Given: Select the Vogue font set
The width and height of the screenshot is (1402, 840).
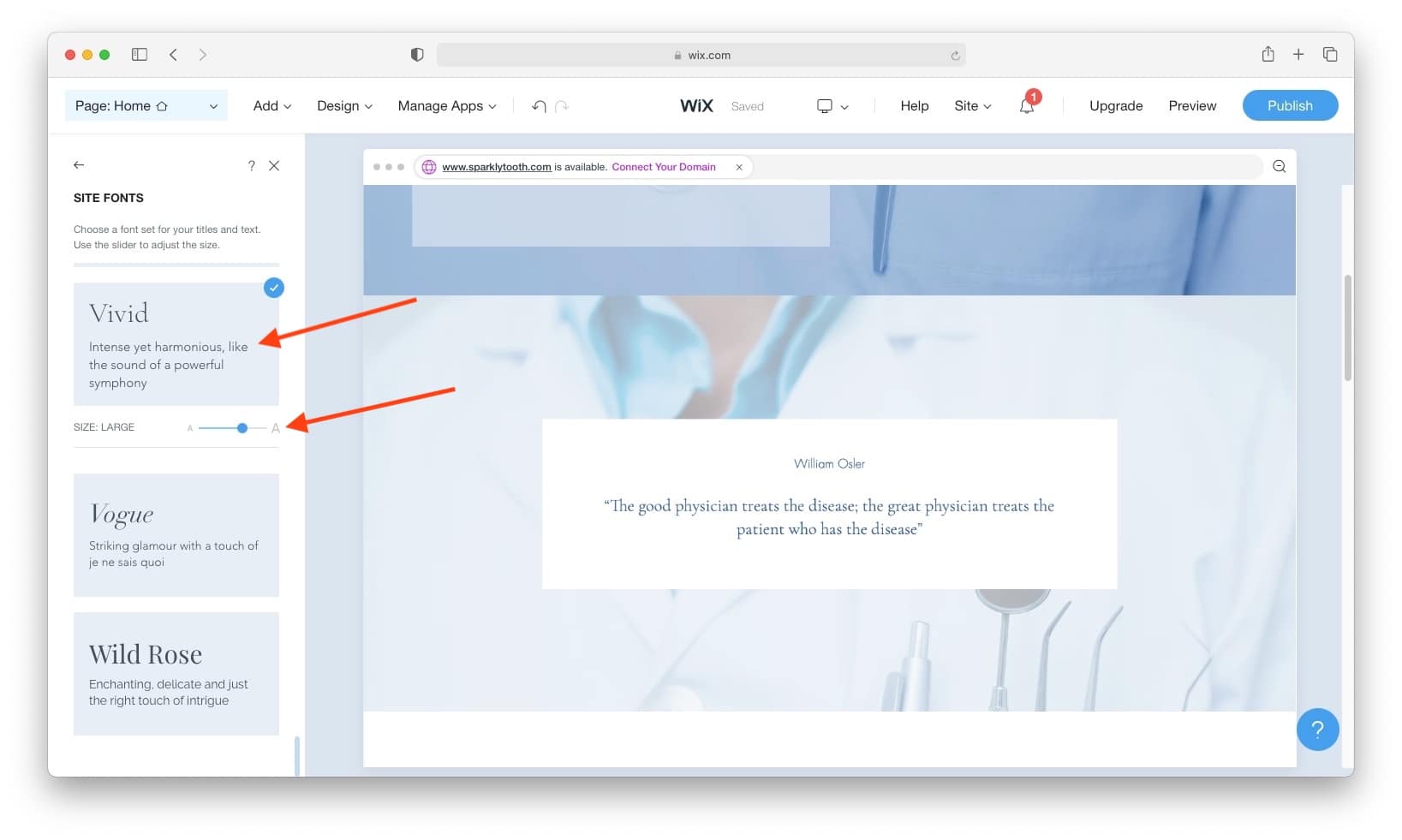Looking at the screenshot, I should tap(176, 535).
